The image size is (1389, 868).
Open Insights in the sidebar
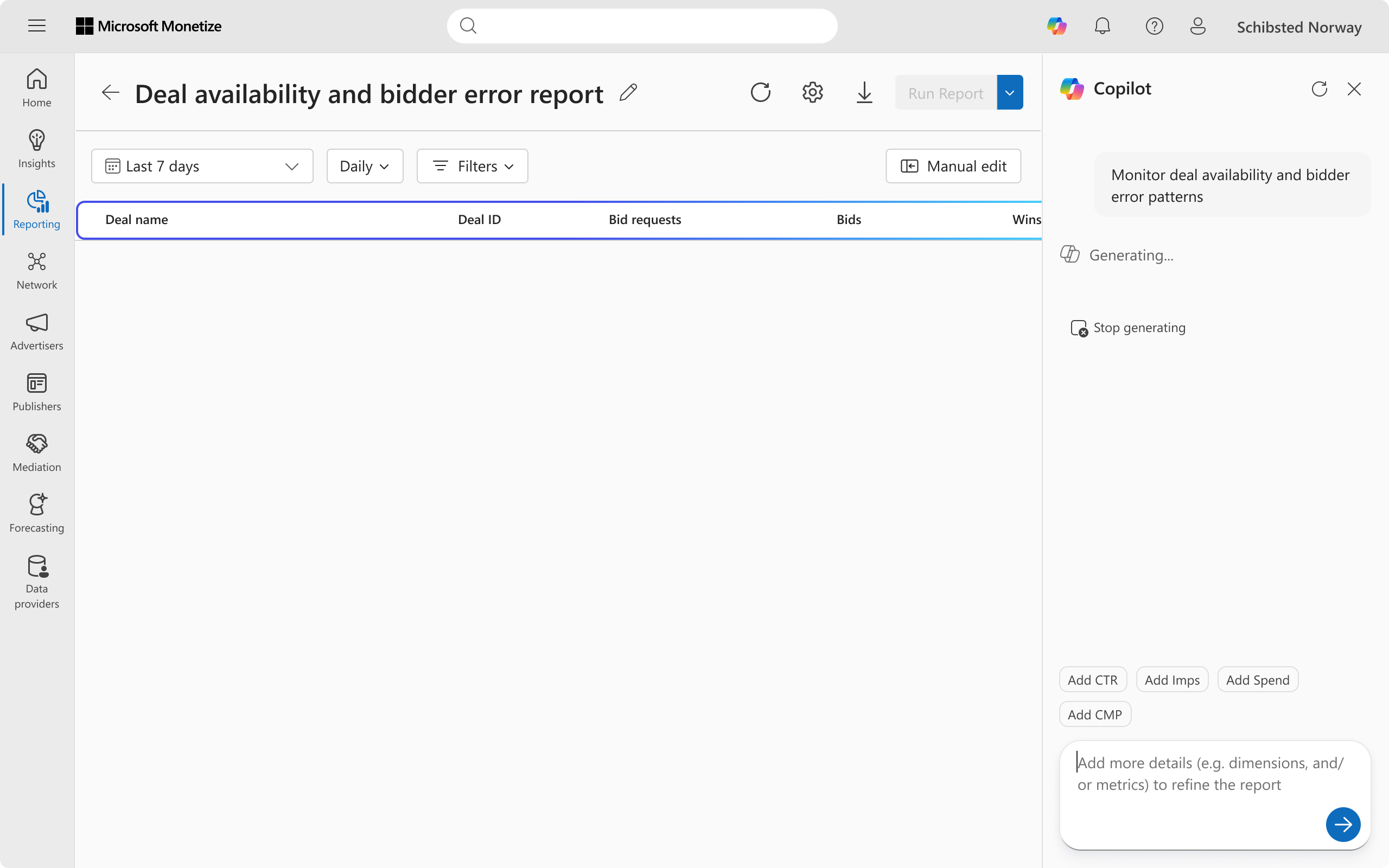[x=37, y=149]
